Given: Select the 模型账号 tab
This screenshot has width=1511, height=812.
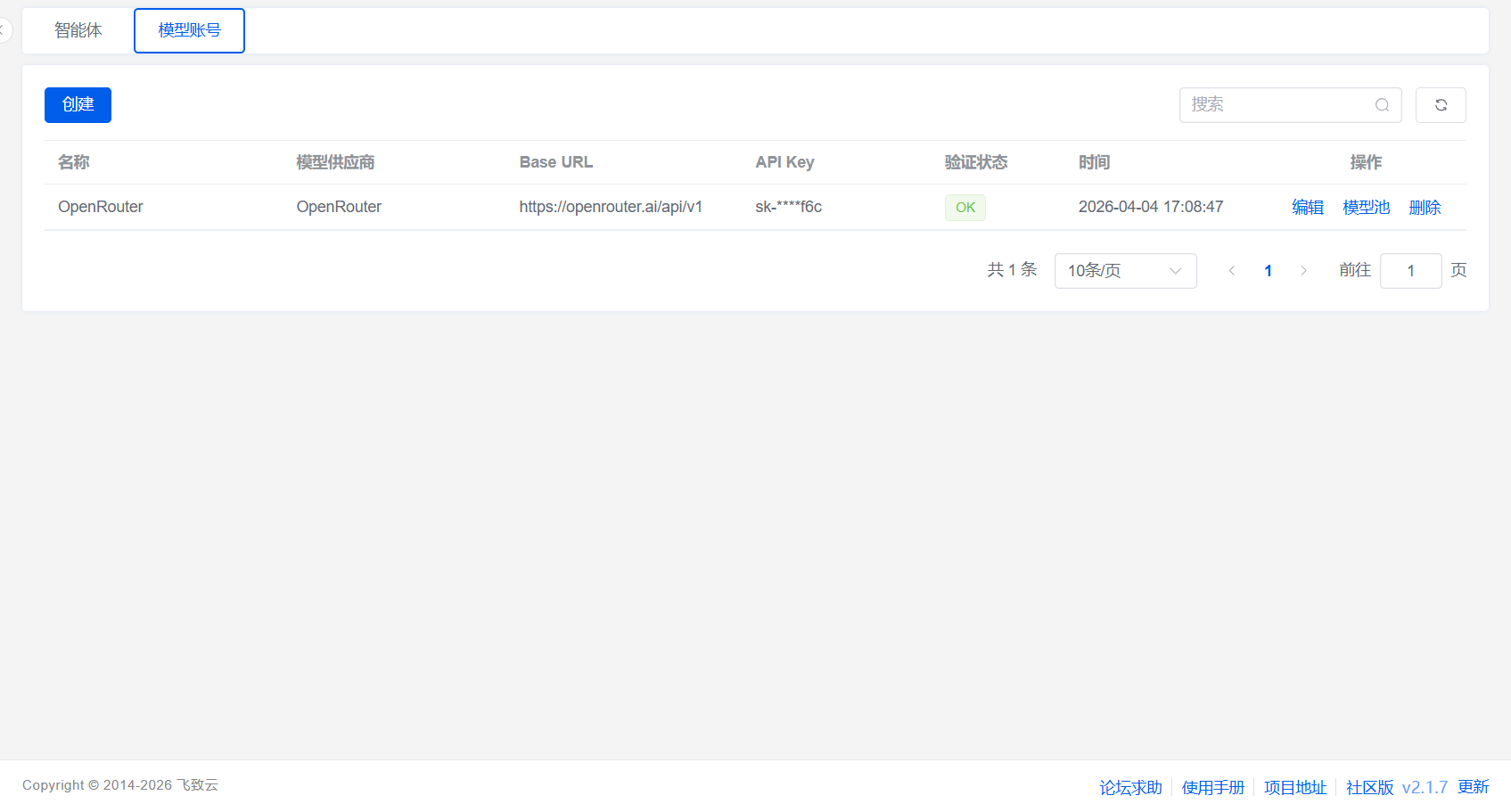Looking at the screenshot, I should (x=189, y=30).
